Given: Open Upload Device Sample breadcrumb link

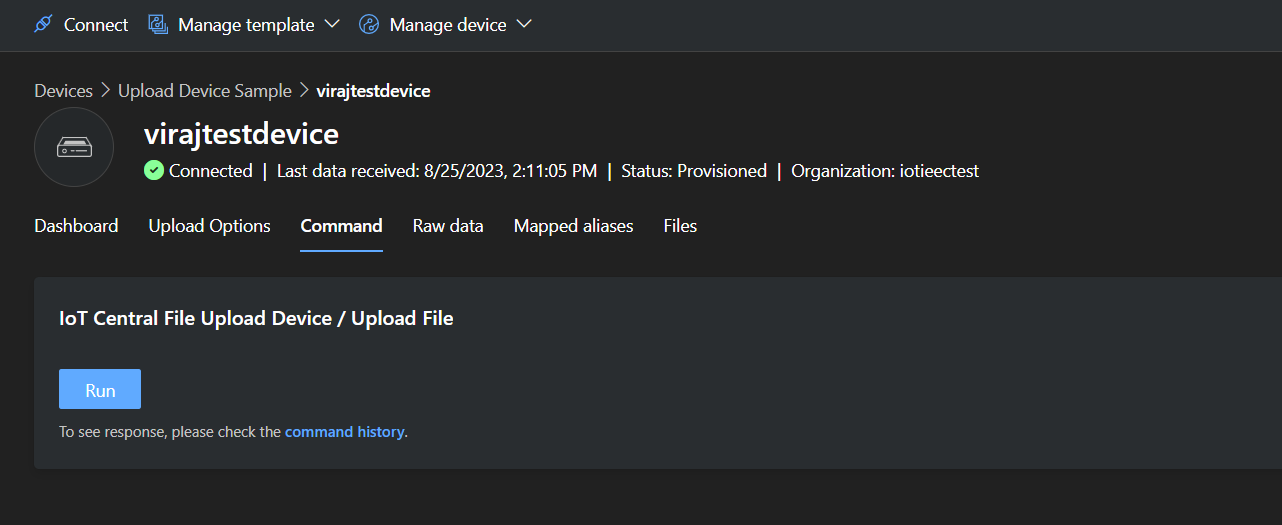Looking at the screenshot, I should (205, 91).
